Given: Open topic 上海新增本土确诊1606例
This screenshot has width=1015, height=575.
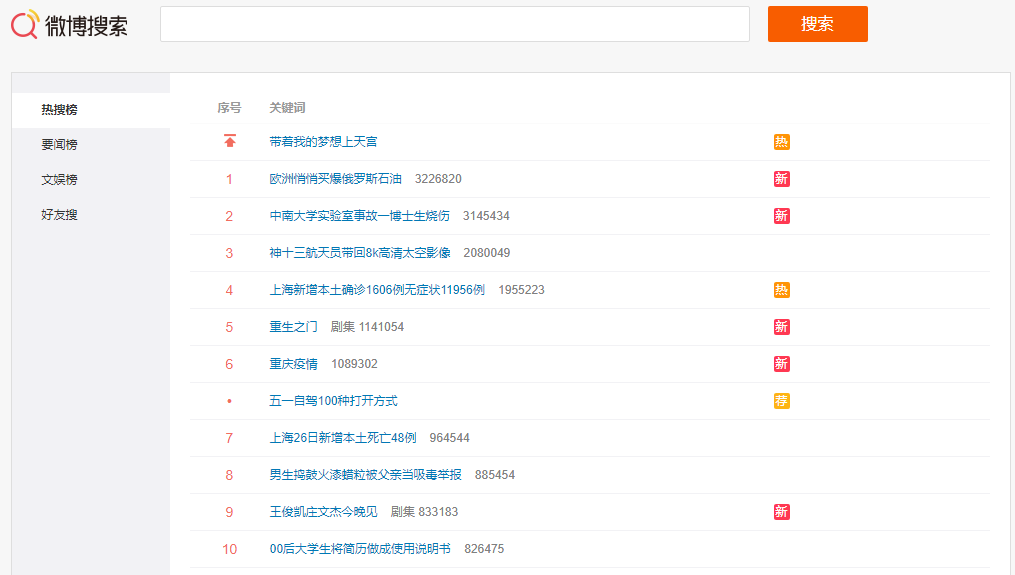Looking at the screenshot, I should [x=377, y=290].
